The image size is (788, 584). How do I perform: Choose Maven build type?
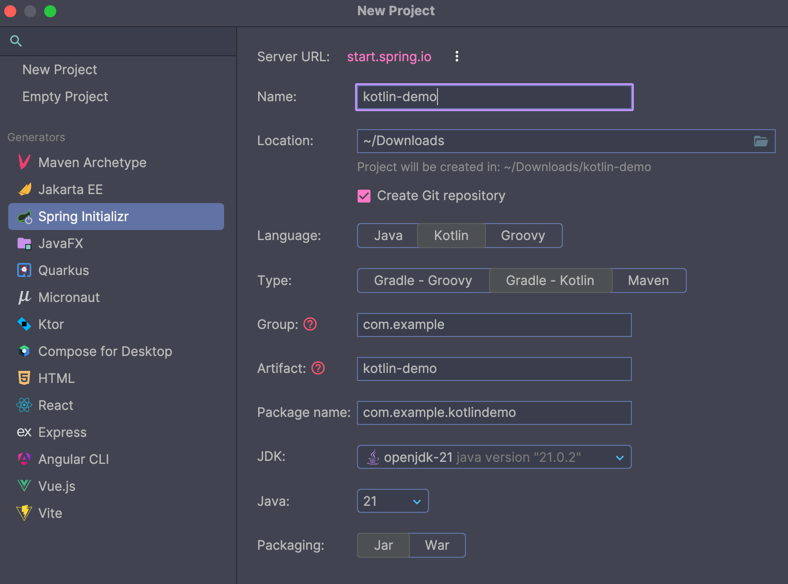click(648, 280)
